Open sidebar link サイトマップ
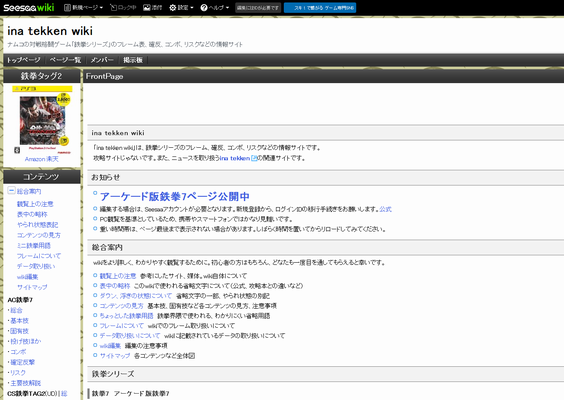564x400 pixels. coord(32,287)
